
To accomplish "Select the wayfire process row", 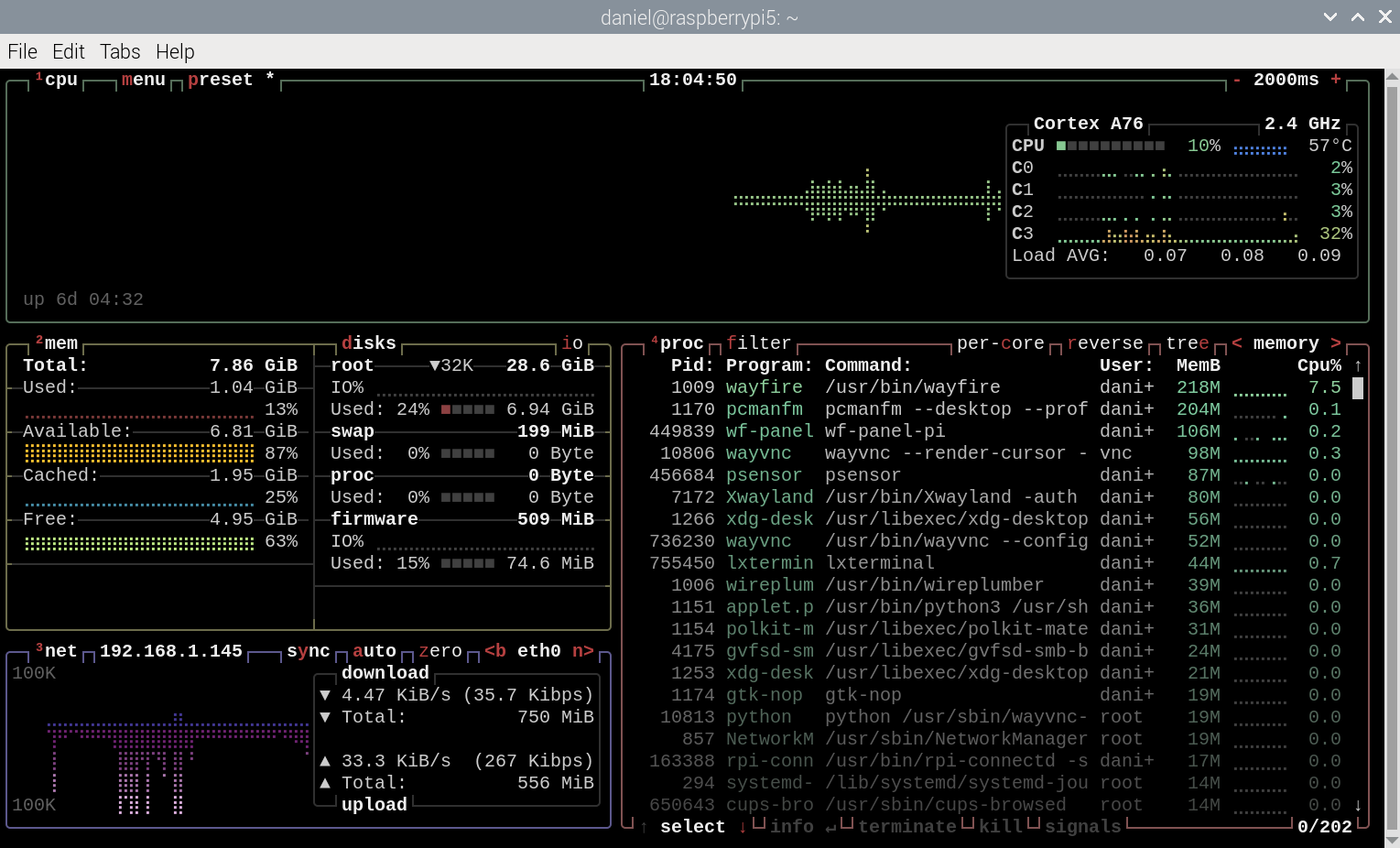I will [x=916, y=387].
